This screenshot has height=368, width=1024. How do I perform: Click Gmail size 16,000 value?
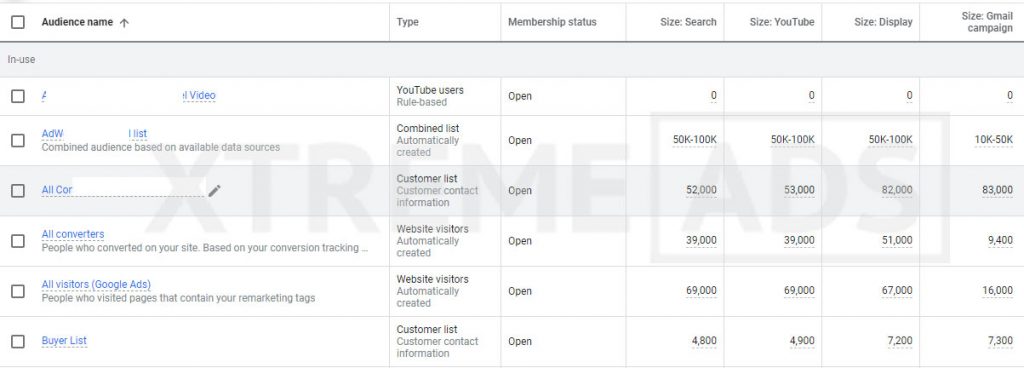click(997, 291)
